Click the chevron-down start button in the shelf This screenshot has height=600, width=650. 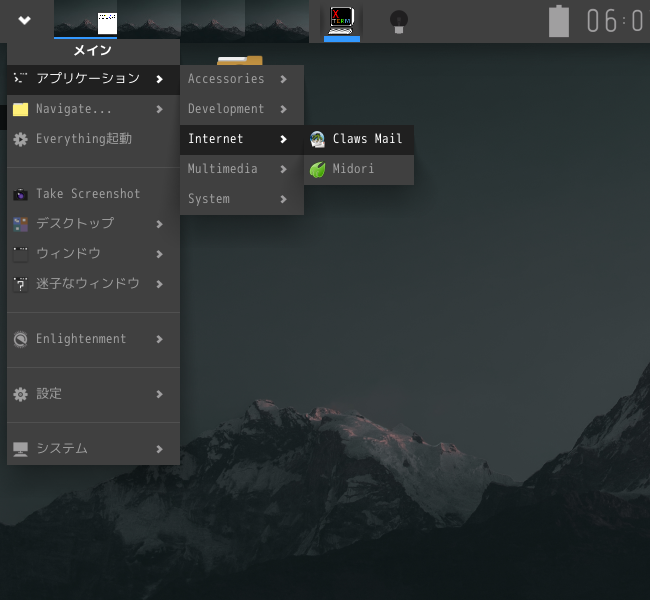(x=24, y=20)
